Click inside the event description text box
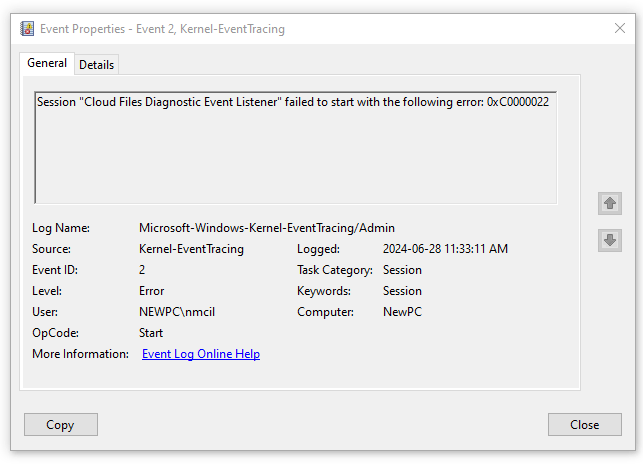The width and height of the screenshot is (643, 469). click(x=296, y=148)
